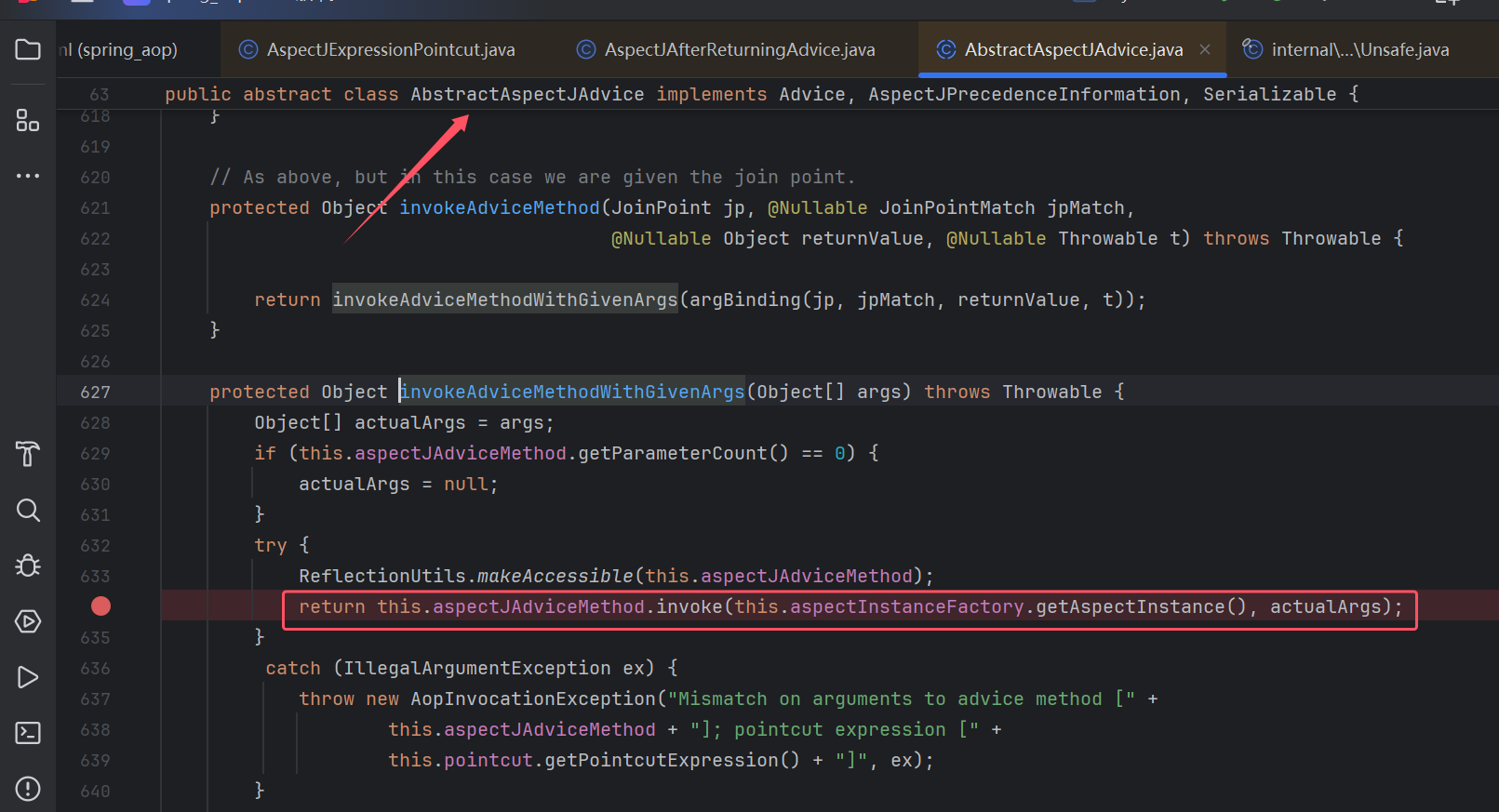Open the Find search tool window
This screenshot has width=1499, height=812.
28,510
